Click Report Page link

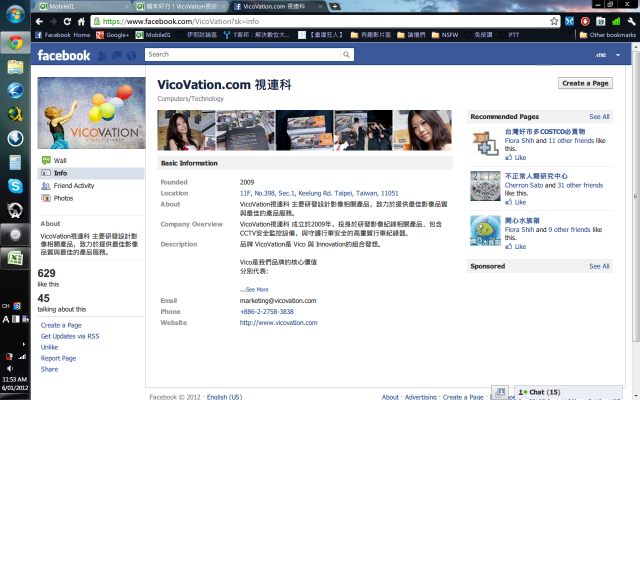click(58, 358)
